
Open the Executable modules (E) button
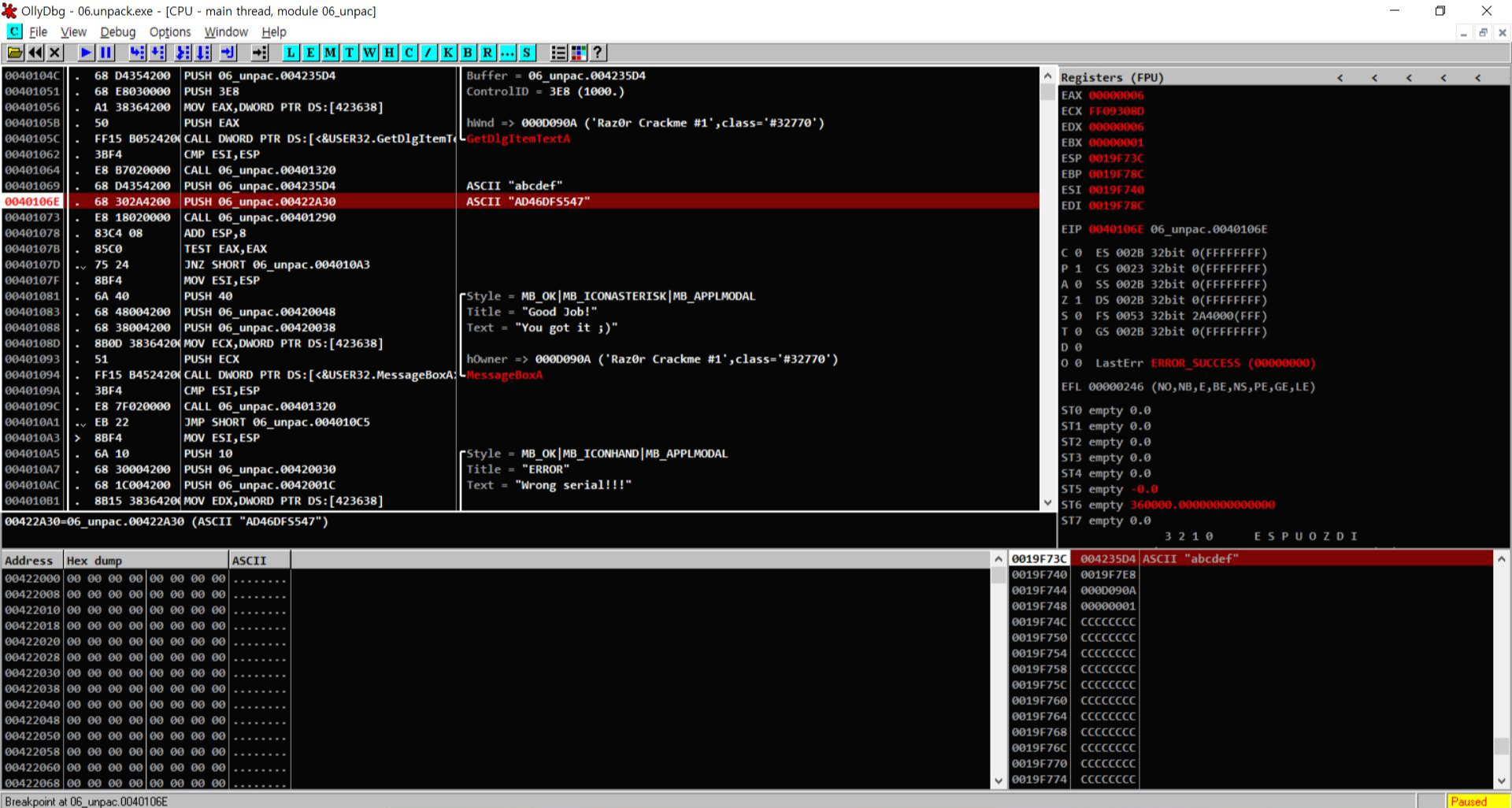(310, 53)
